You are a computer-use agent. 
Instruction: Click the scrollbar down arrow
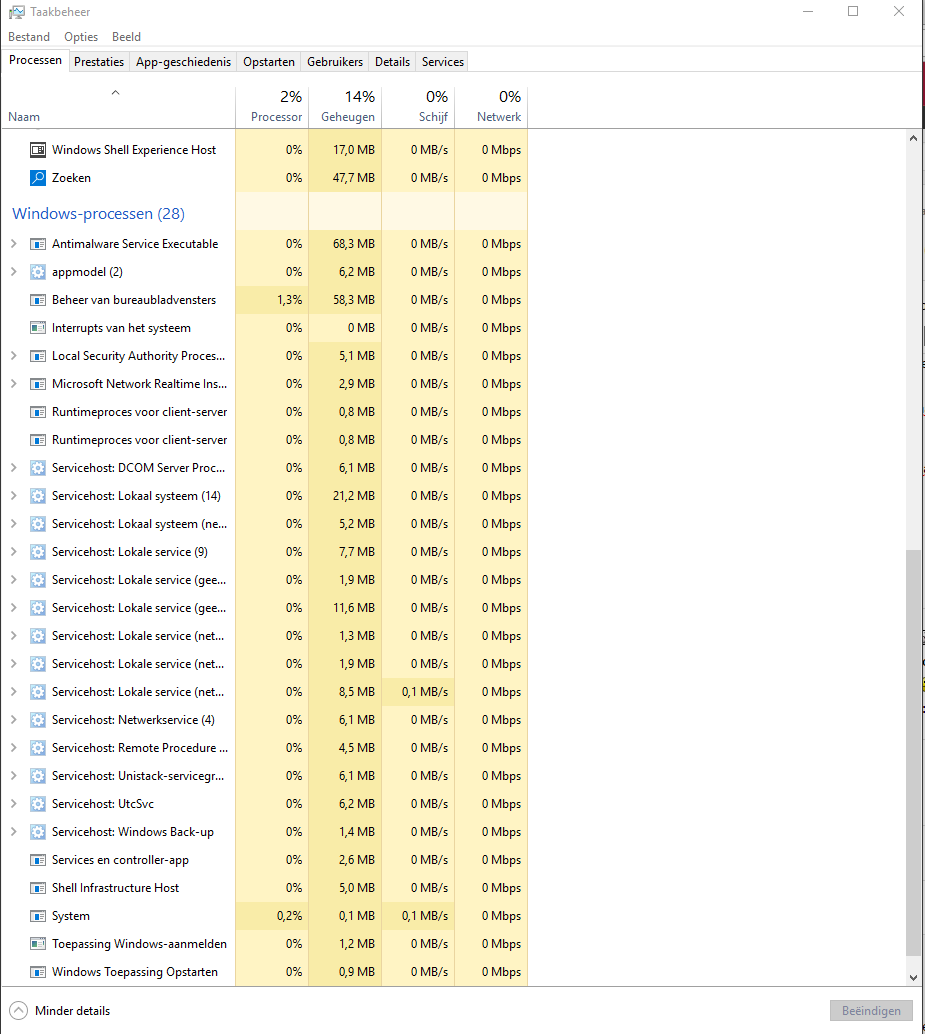(x=913, y=978)
